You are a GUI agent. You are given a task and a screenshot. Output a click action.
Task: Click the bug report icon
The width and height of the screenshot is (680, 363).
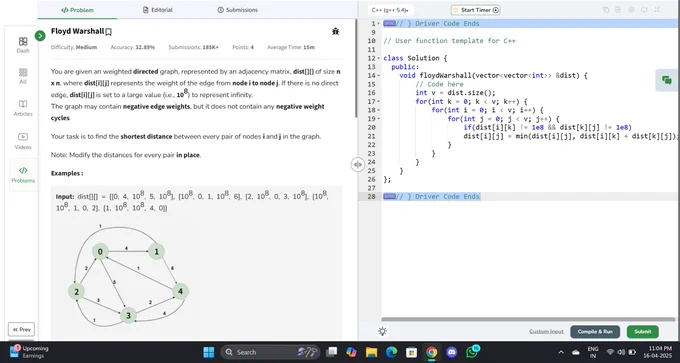point(335,31)
